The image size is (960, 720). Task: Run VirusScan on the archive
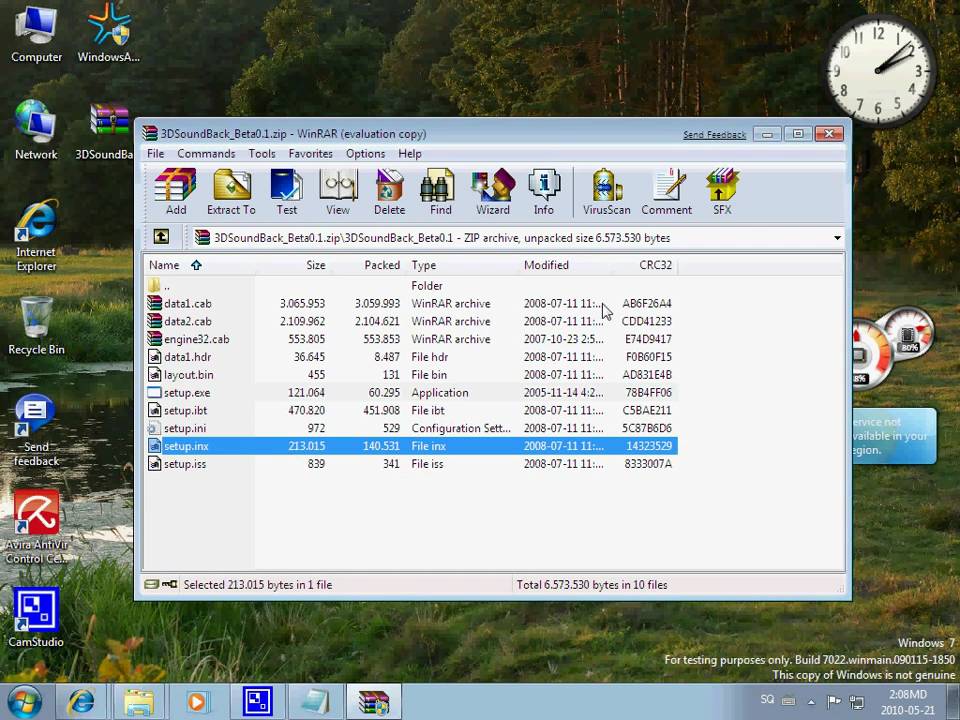(x=606, y=192)
